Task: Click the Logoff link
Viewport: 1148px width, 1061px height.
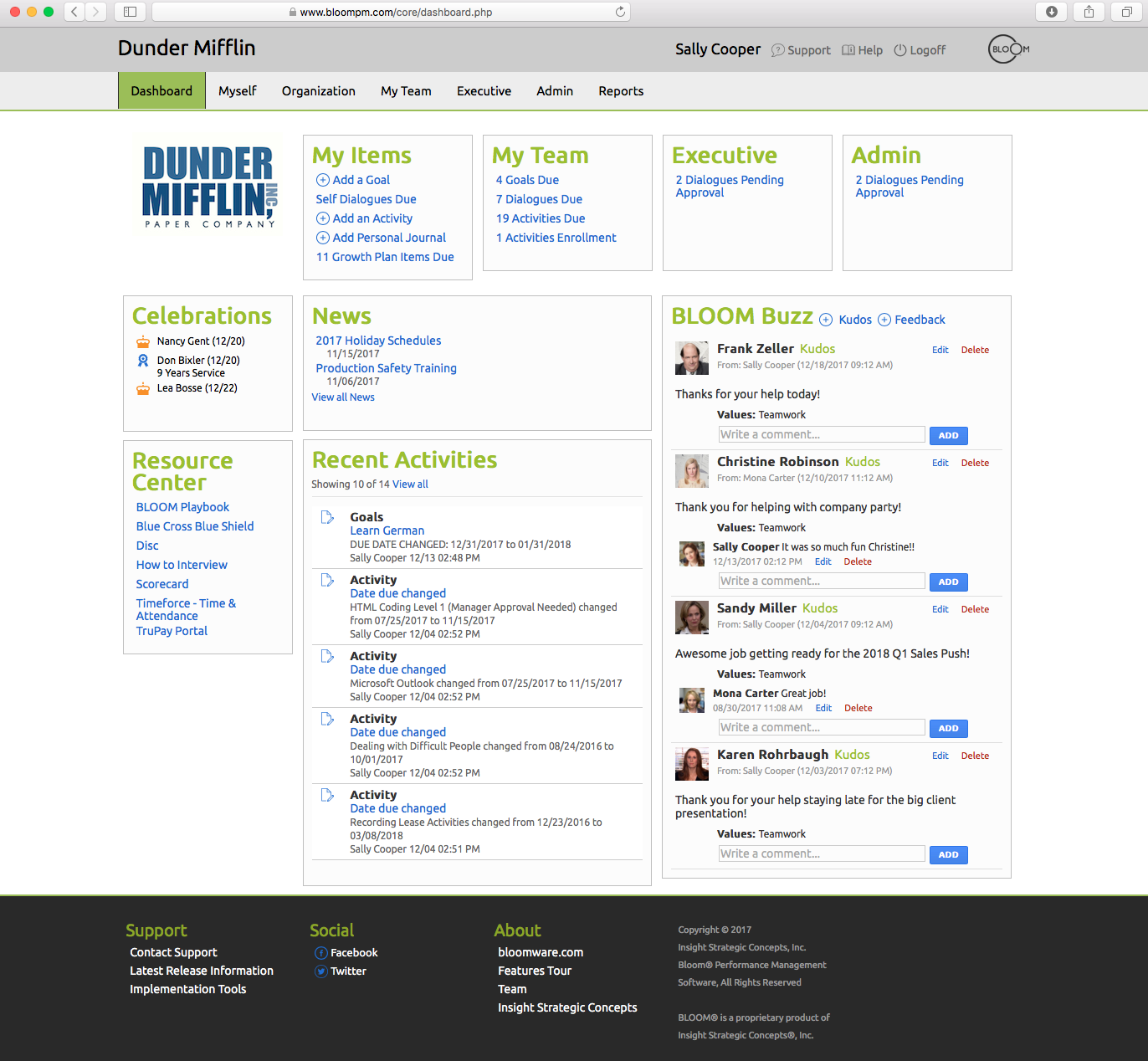Action: 920,50
